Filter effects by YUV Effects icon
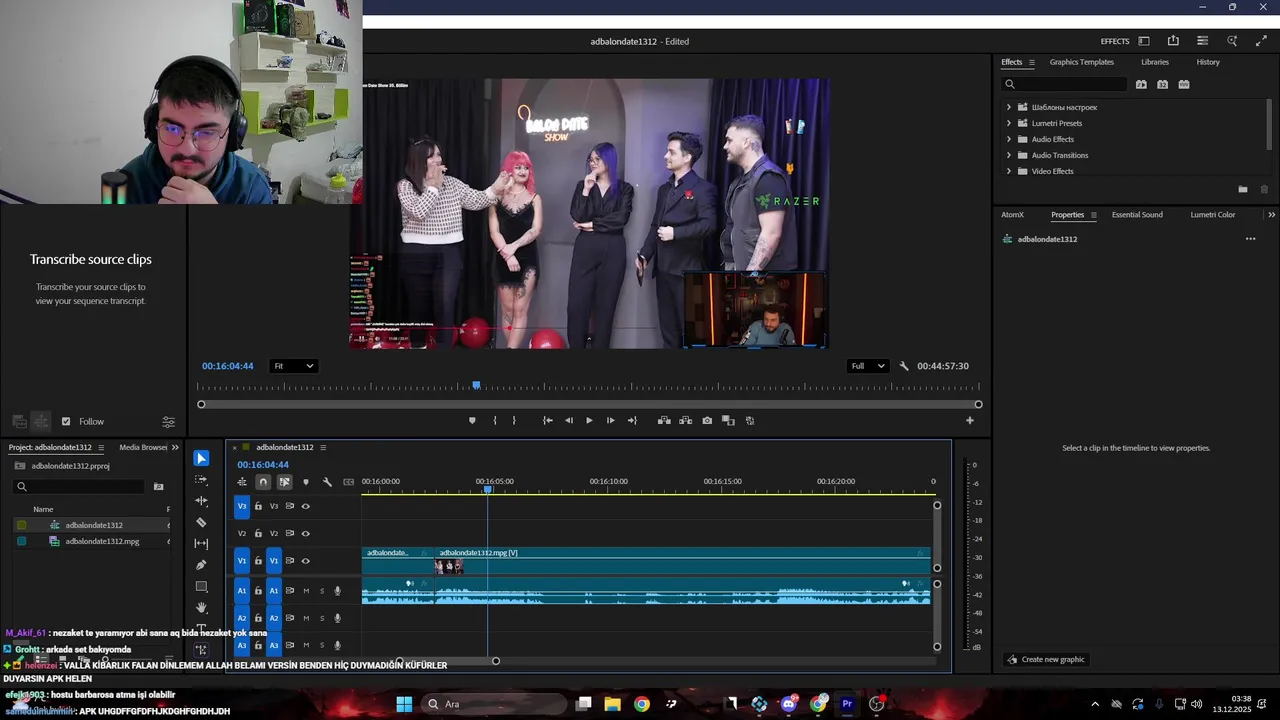This screenshot has width=1280, height=720. click(x=1184, y=84)
